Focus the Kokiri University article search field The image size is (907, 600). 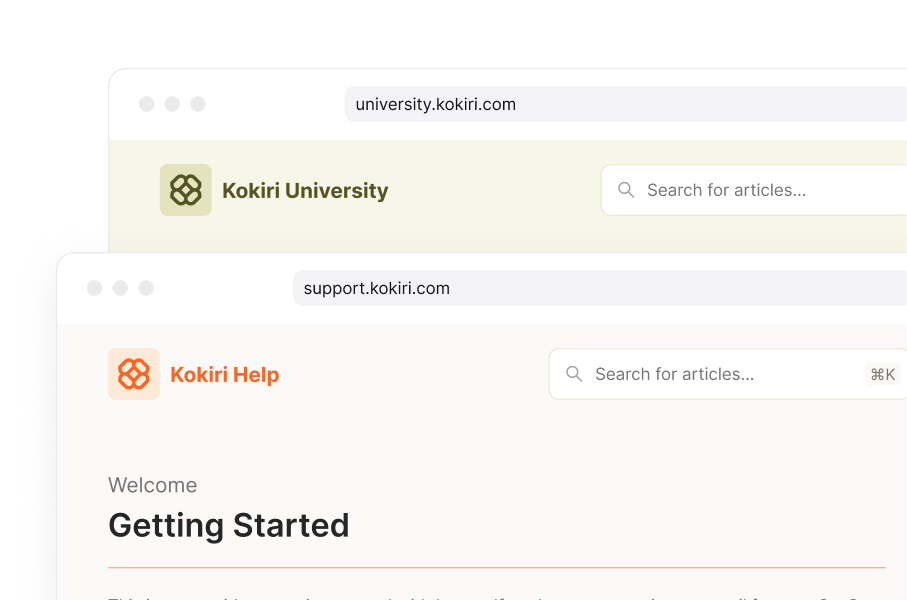click(754, 190)
